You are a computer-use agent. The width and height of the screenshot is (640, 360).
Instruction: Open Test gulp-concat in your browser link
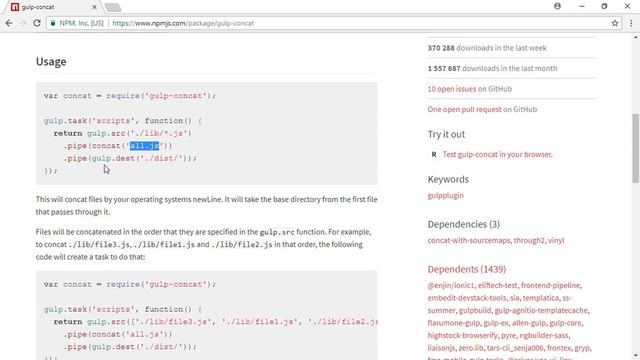(x=498, y=154)
